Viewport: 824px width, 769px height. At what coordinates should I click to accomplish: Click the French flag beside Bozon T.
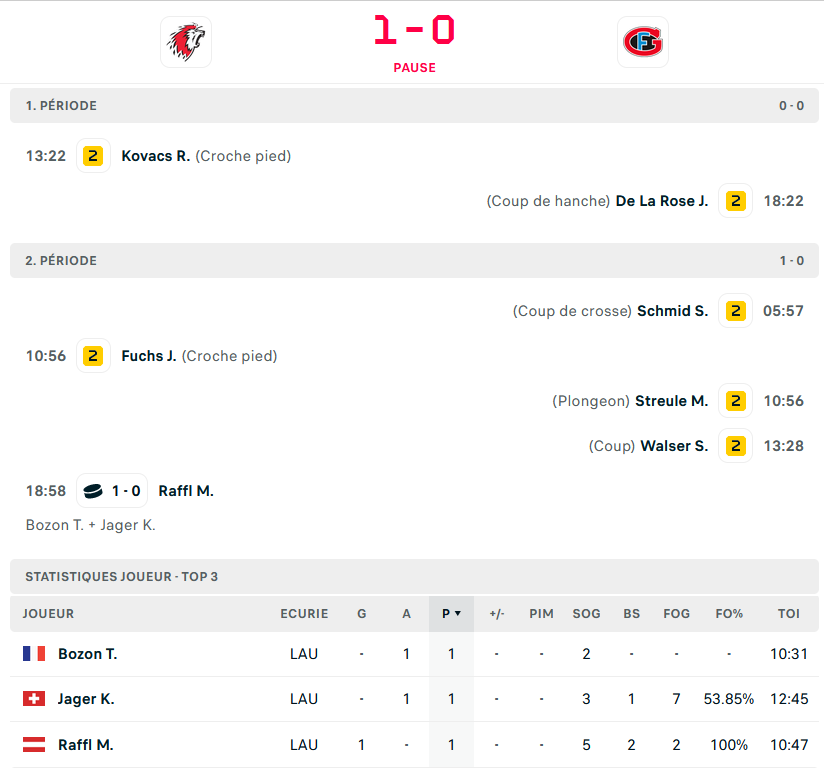click(34, 654)
